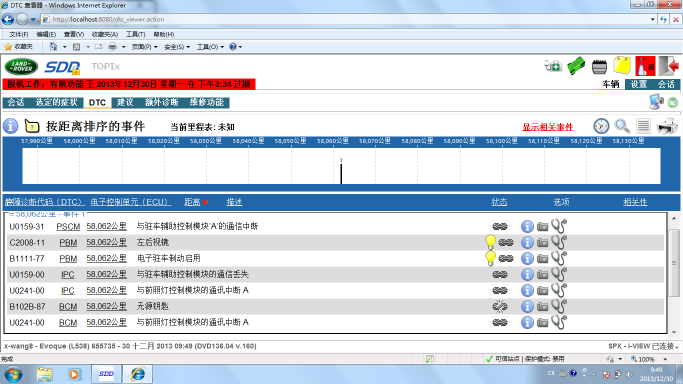Click the exit door icon
The width and height of the screenshot is (683, 384).
668,66
